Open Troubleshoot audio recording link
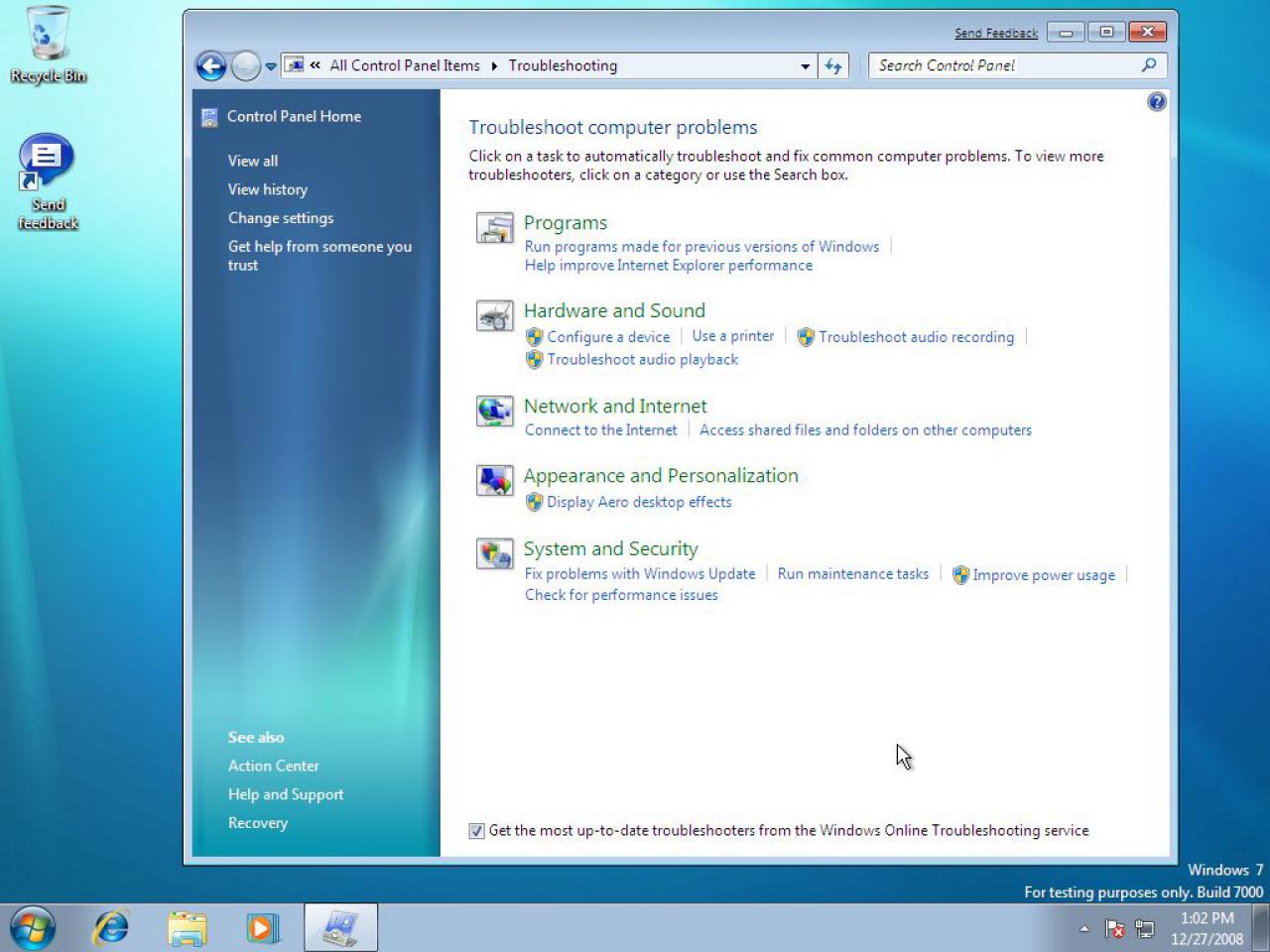Screen dimensions: 1270x952 point(917,337)
